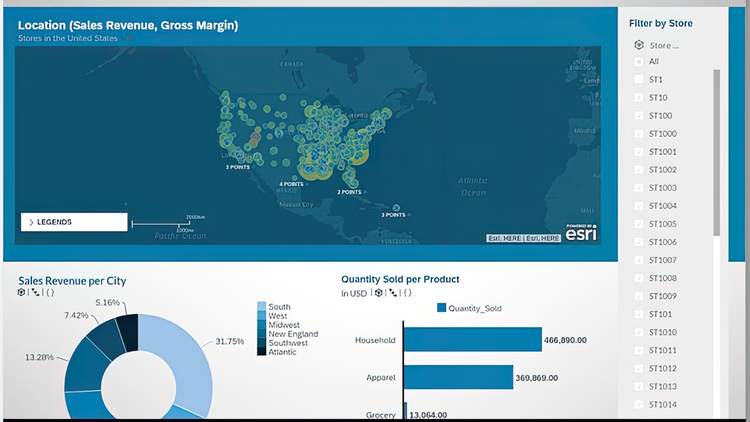Toggle the ST1010 store checkbox

(x=639, y=332)
